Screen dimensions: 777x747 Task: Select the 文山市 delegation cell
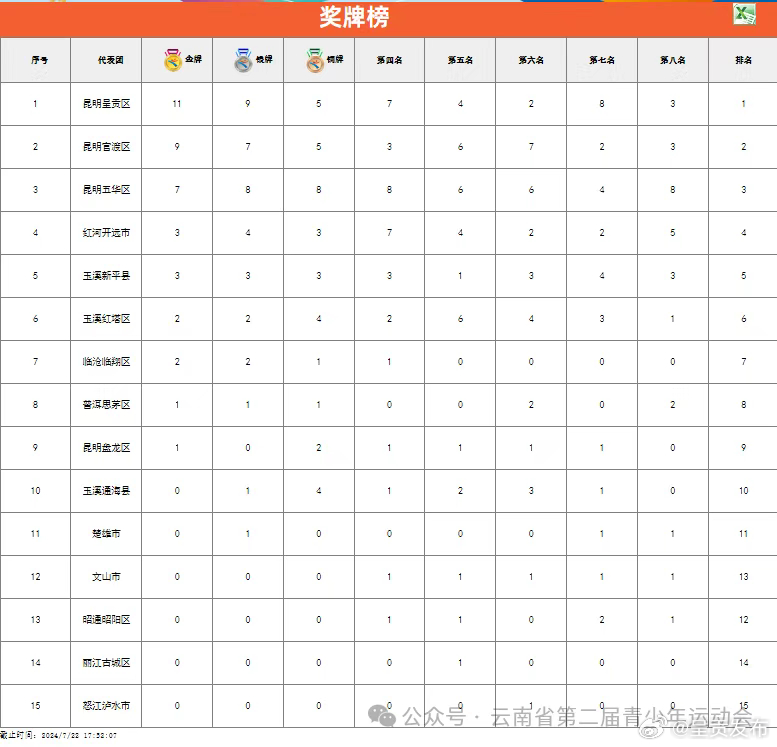click(x=106, y=576)
